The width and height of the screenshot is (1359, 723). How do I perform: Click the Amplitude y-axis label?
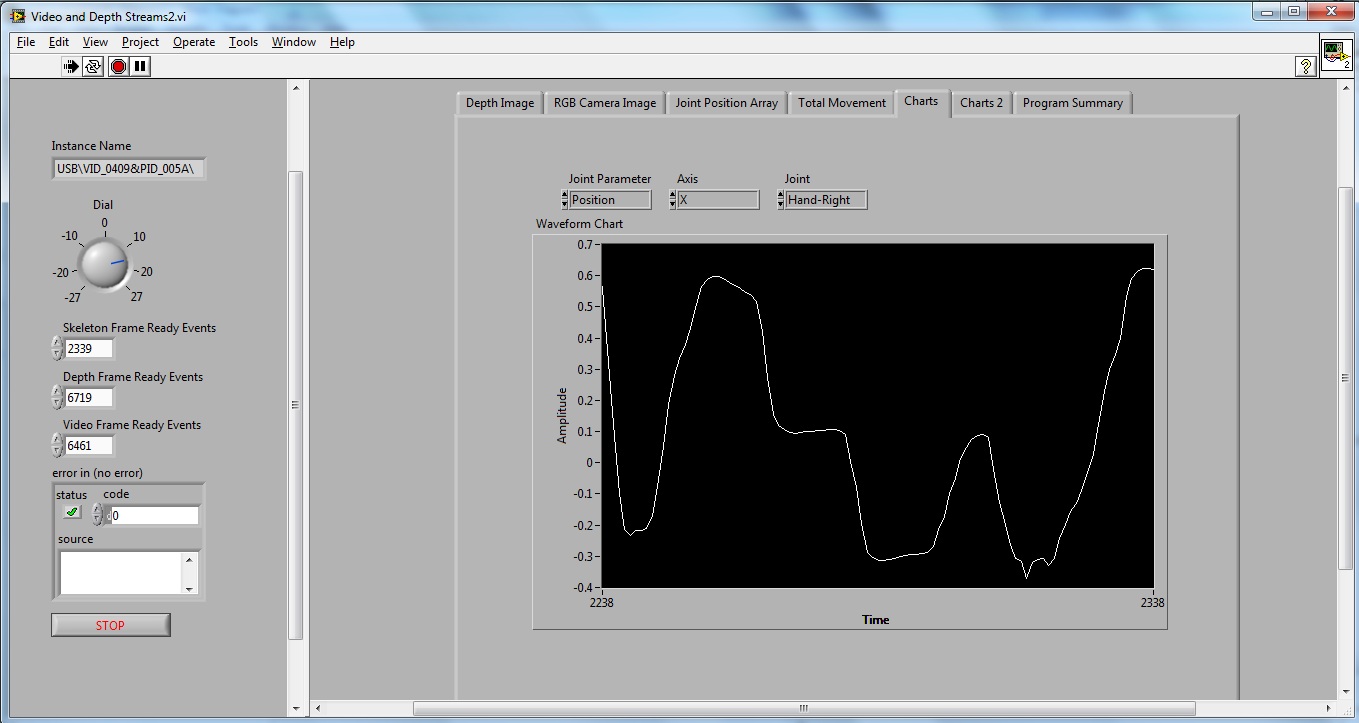coord(562,415)
